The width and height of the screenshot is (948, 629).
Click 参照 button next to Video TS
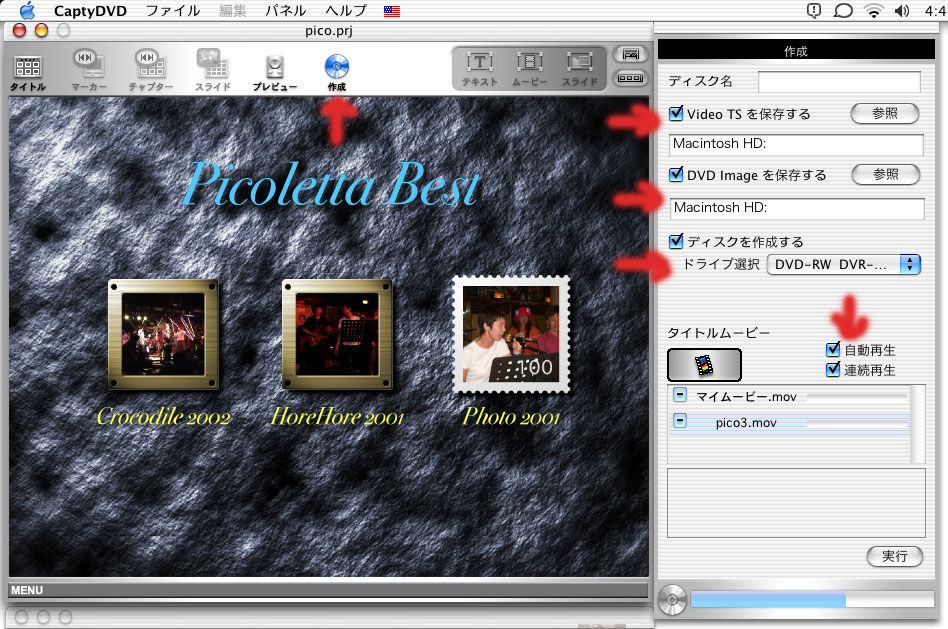885,114
